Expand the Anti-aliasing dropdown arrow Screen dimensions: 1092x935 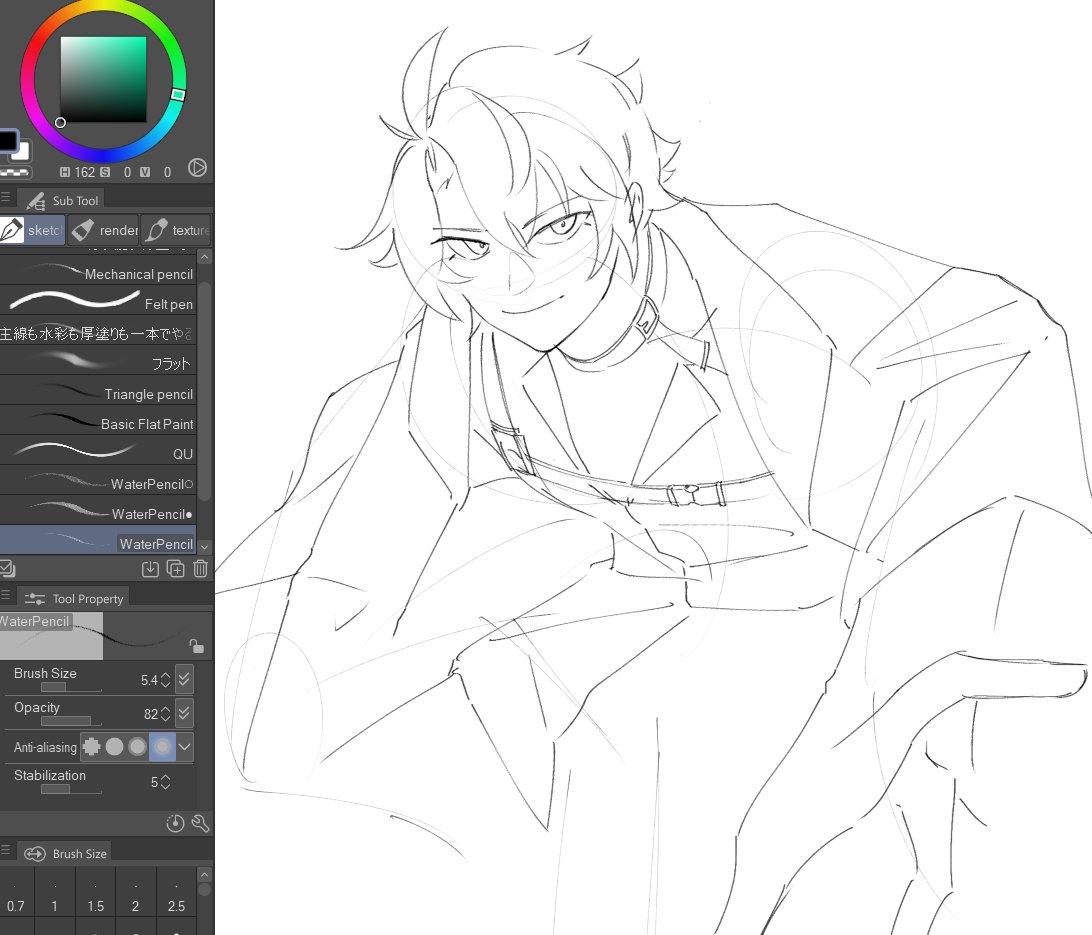pos(185,747)
